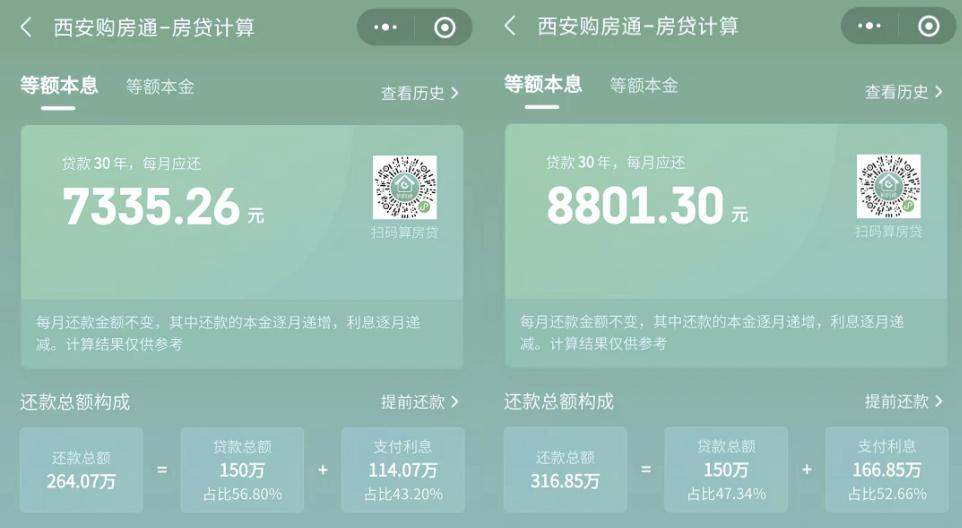Tap the 8801.30 元 monthly payment
The image size is (962, 528).
coord(647,205)
